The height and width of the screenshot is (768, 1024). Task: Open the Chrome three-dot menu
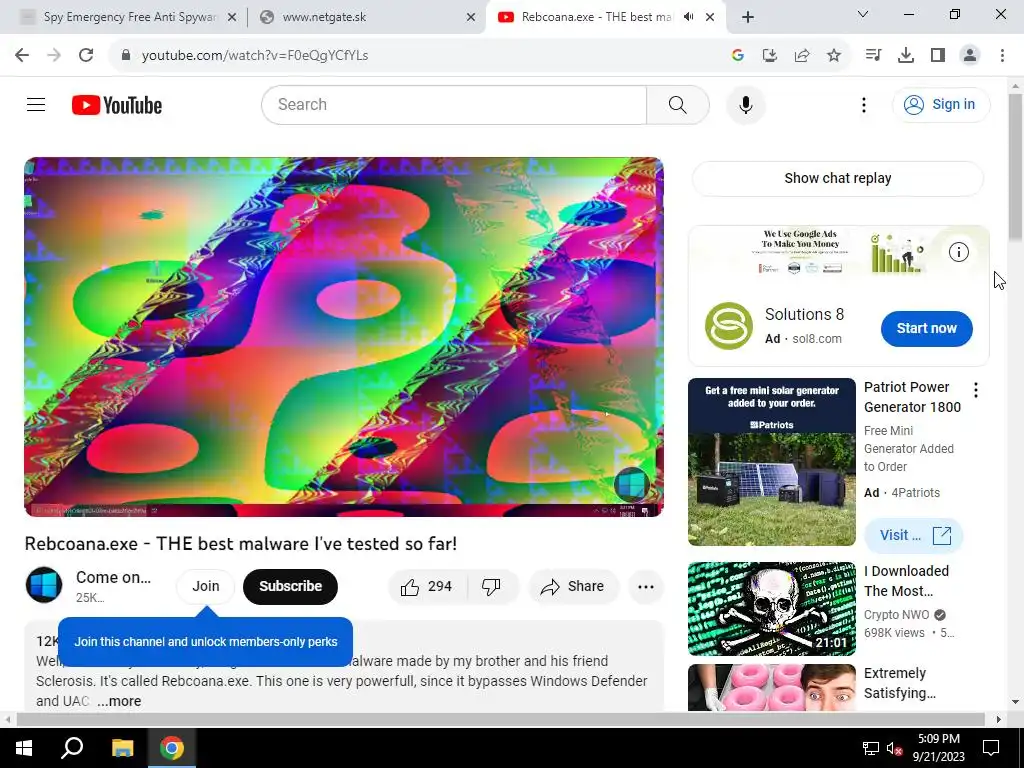tap(1002, 56)
